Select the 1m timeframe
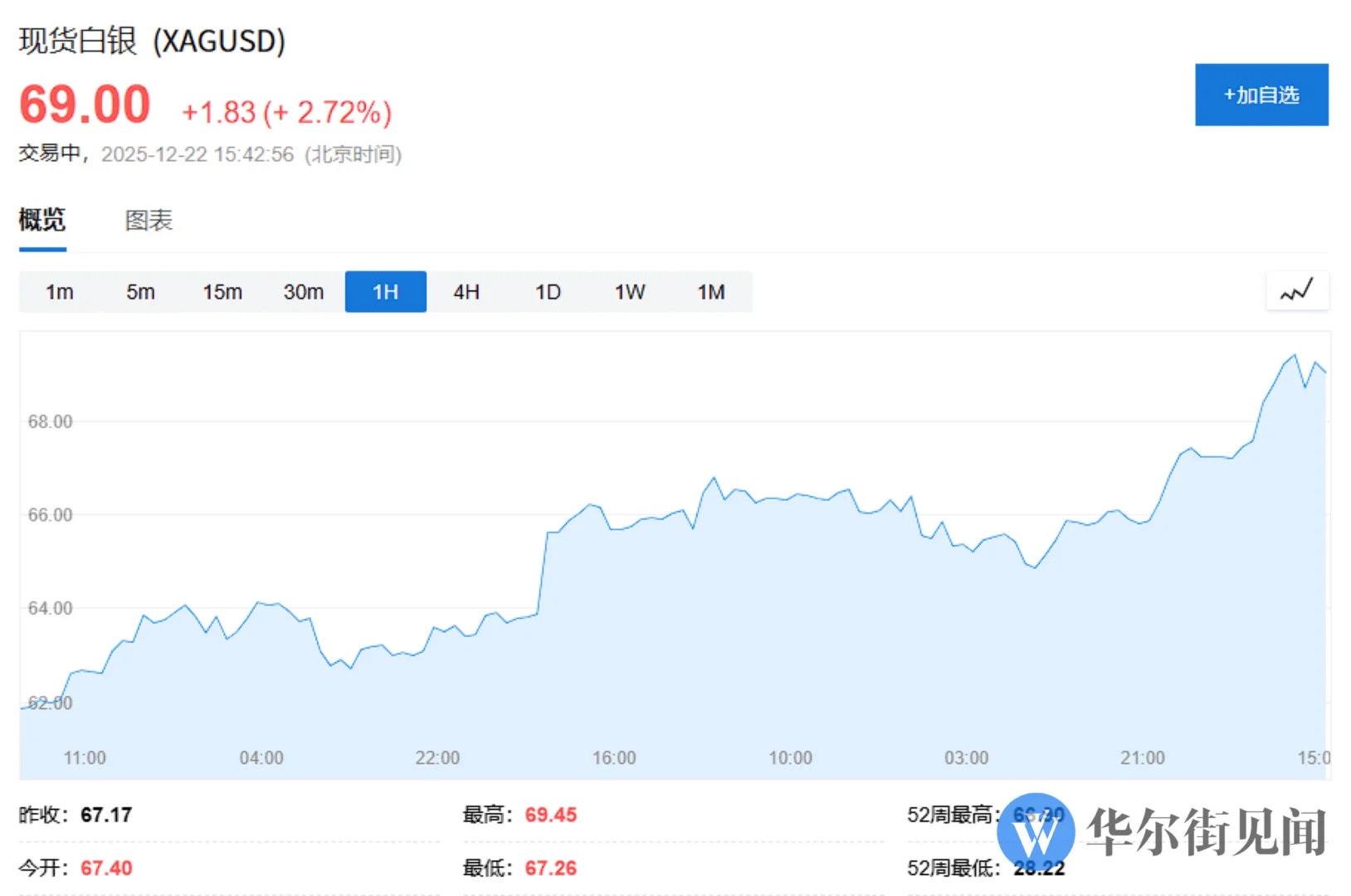1351x896 pixels. pyautogui.click(x=59, y=292)
